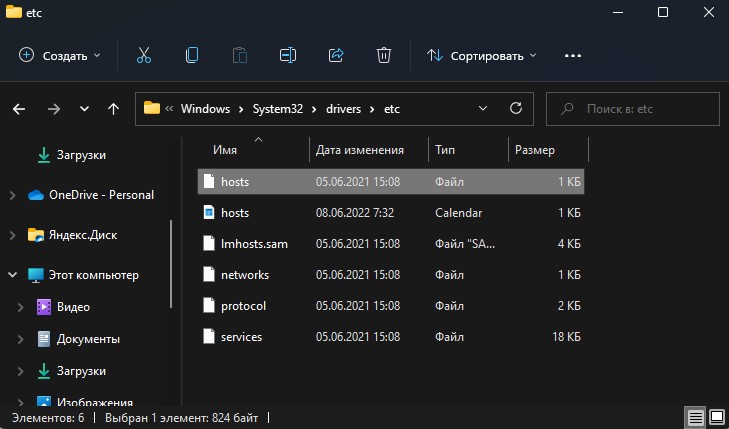Click the protocol file icon
The width and height of the screenshot is (729, 429).
click(x=209, y=305)
